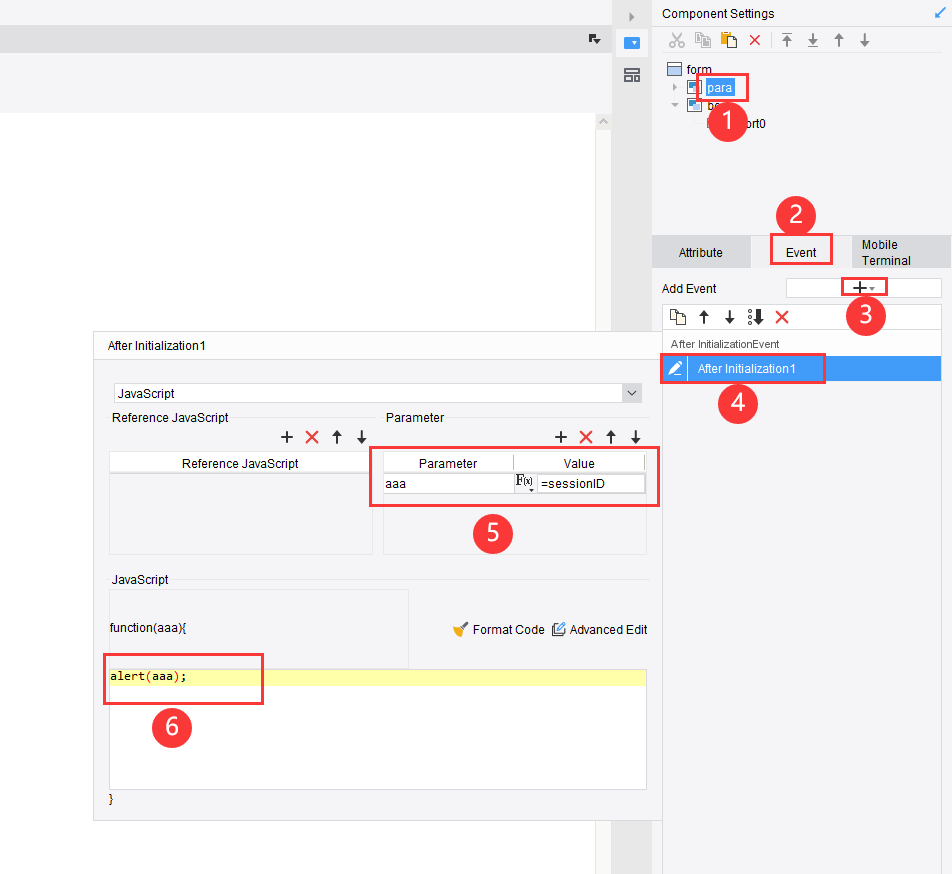
Task: Open the JavaScript event type dropdown
Action: pyautogui.click(x=631, y=393)
